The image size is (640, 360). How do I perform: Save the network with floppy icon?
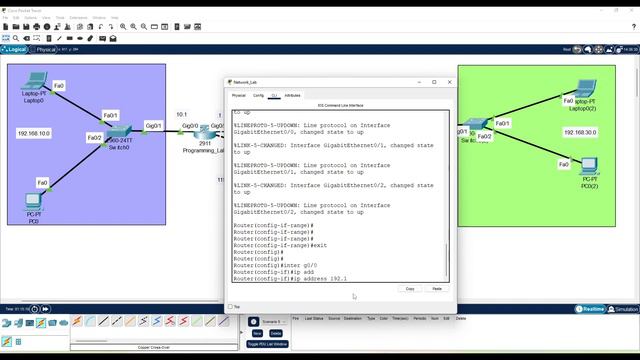click(x=26, y=27)
